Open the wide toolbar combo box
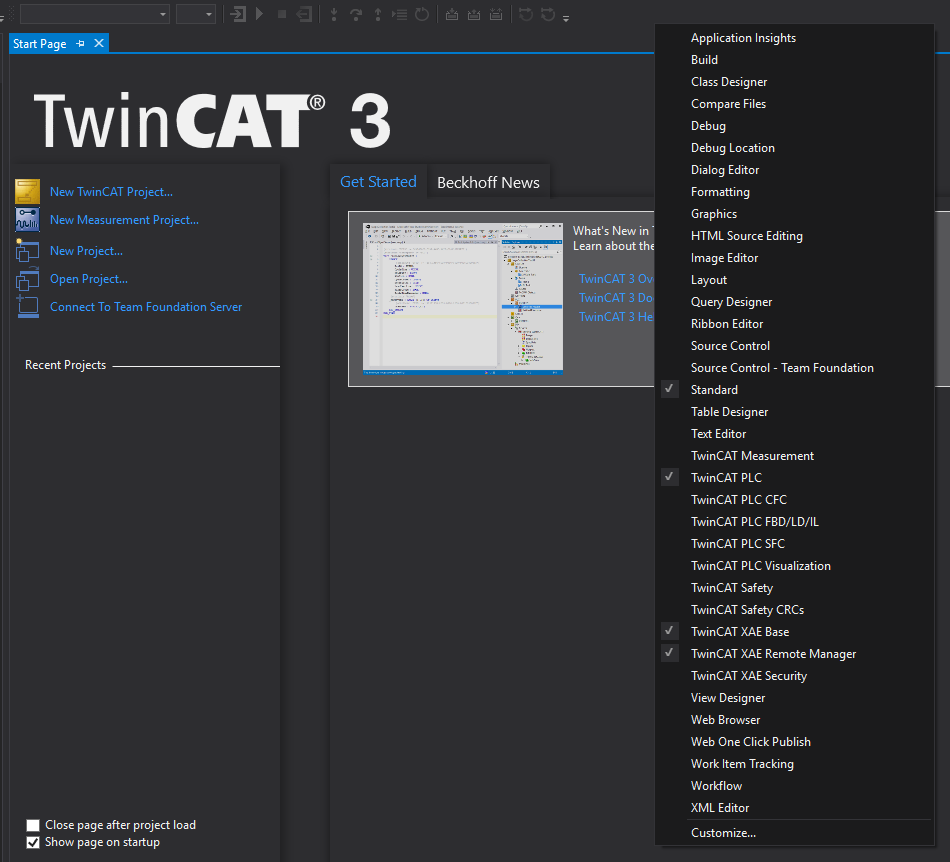Viewport: 950px width, 862px height. [x=95, y=14]
